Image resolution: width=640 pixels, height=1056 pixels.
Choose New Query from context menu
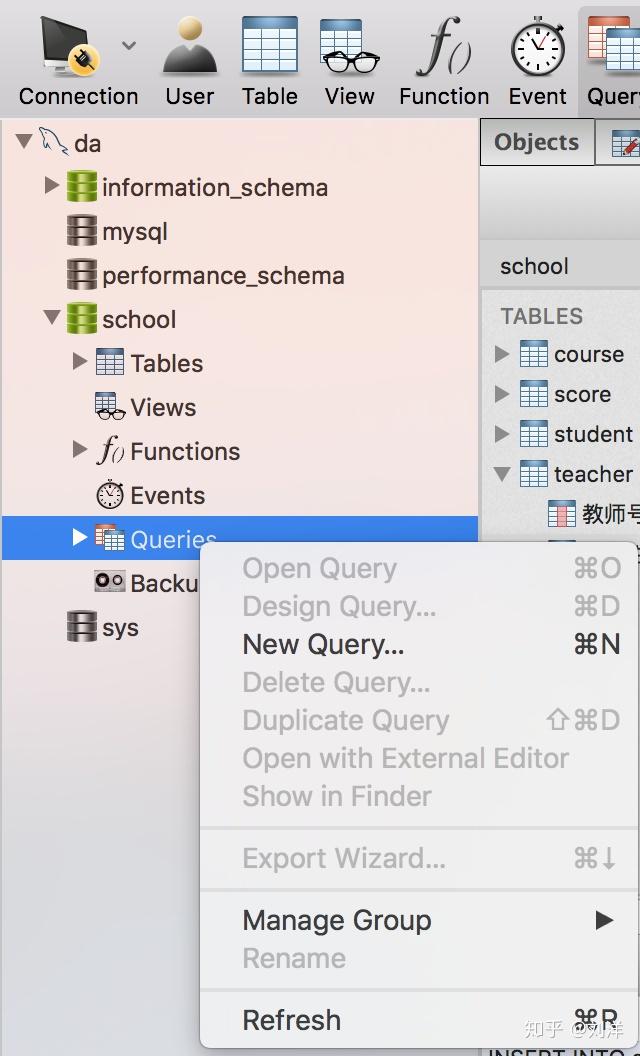pos(323,645)
